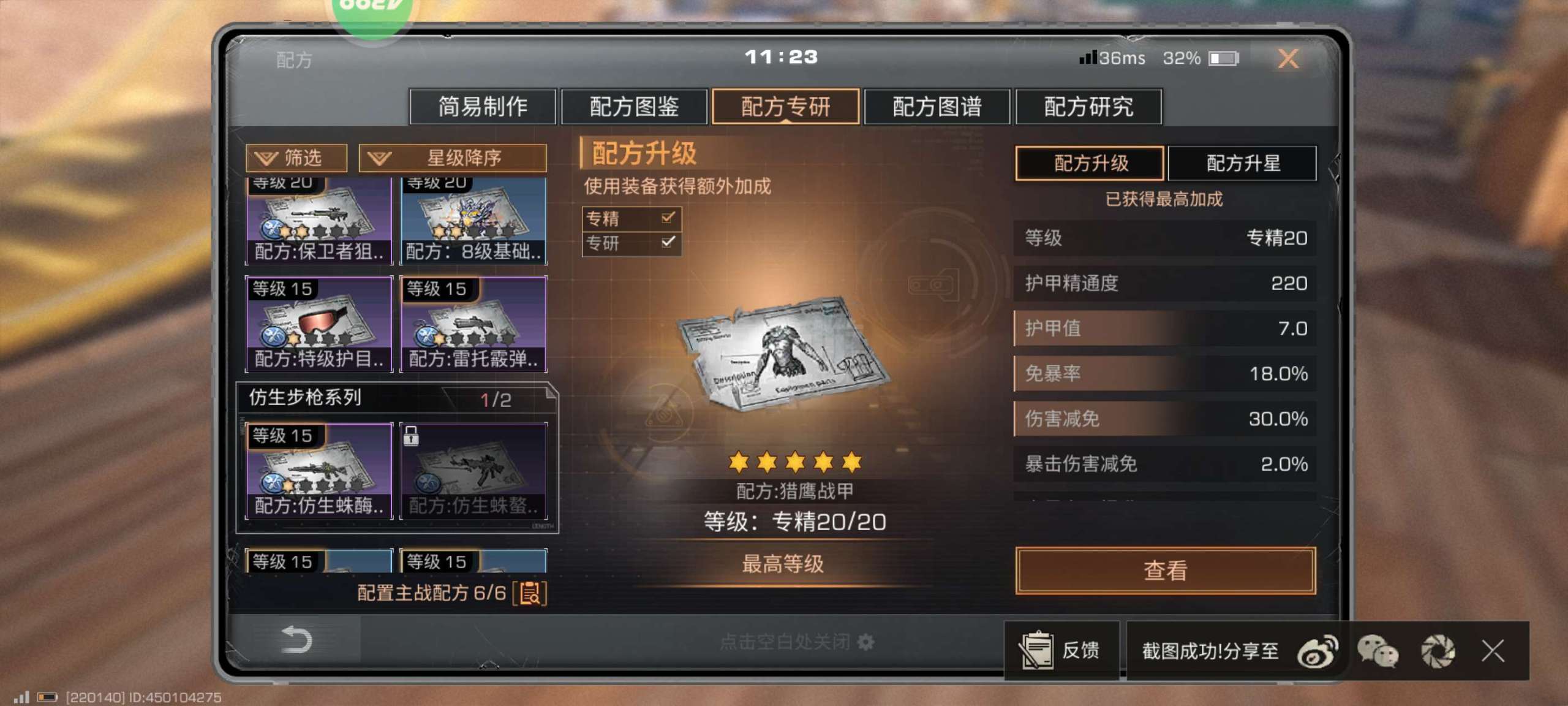Close the recipe panel with orange X
Image resolution: width=1568 pixels, height=706 pixels.
(x=1288, y=59)
